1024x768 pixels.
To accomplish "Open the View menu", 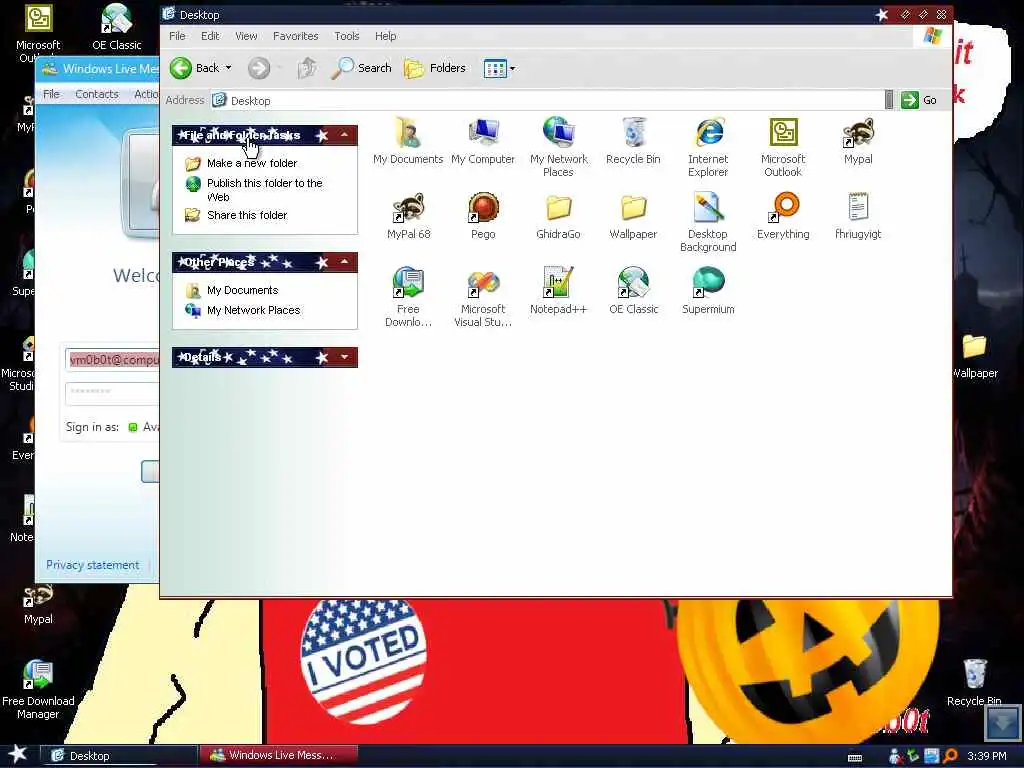I will point(246,36).
